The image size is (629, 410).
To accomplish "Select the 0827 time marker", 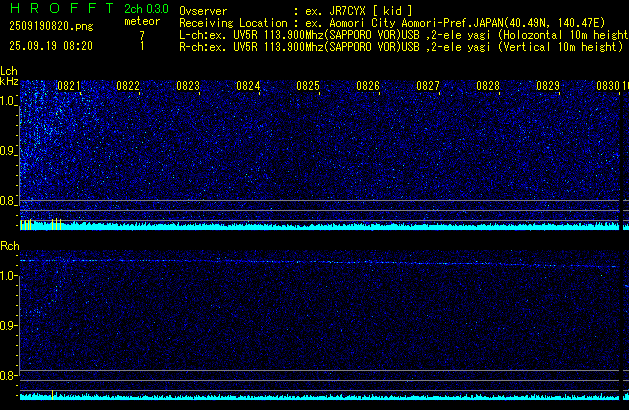I will point(428,87).
